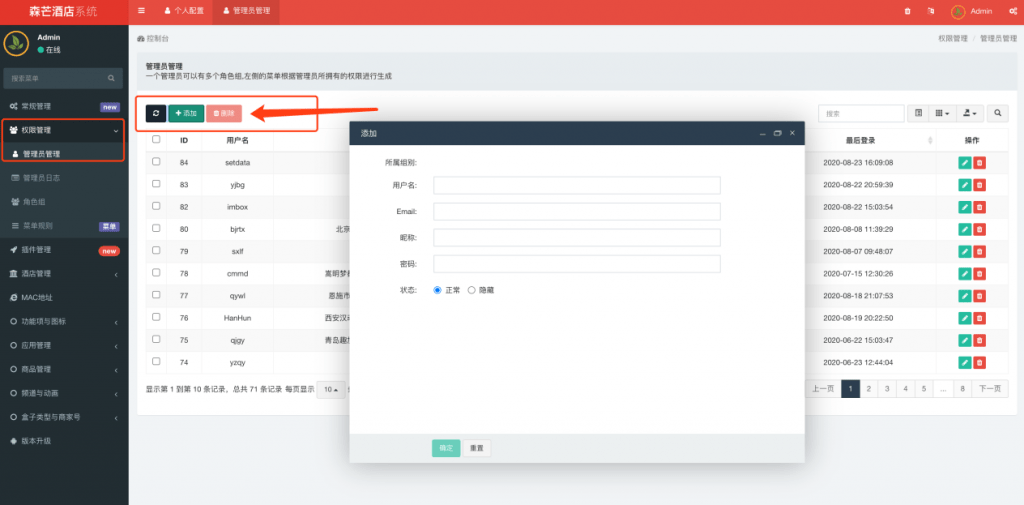Open the rows-per-page 10 dropdown
Viewport: 1024px width, 505px height.
tap(331, 389)
